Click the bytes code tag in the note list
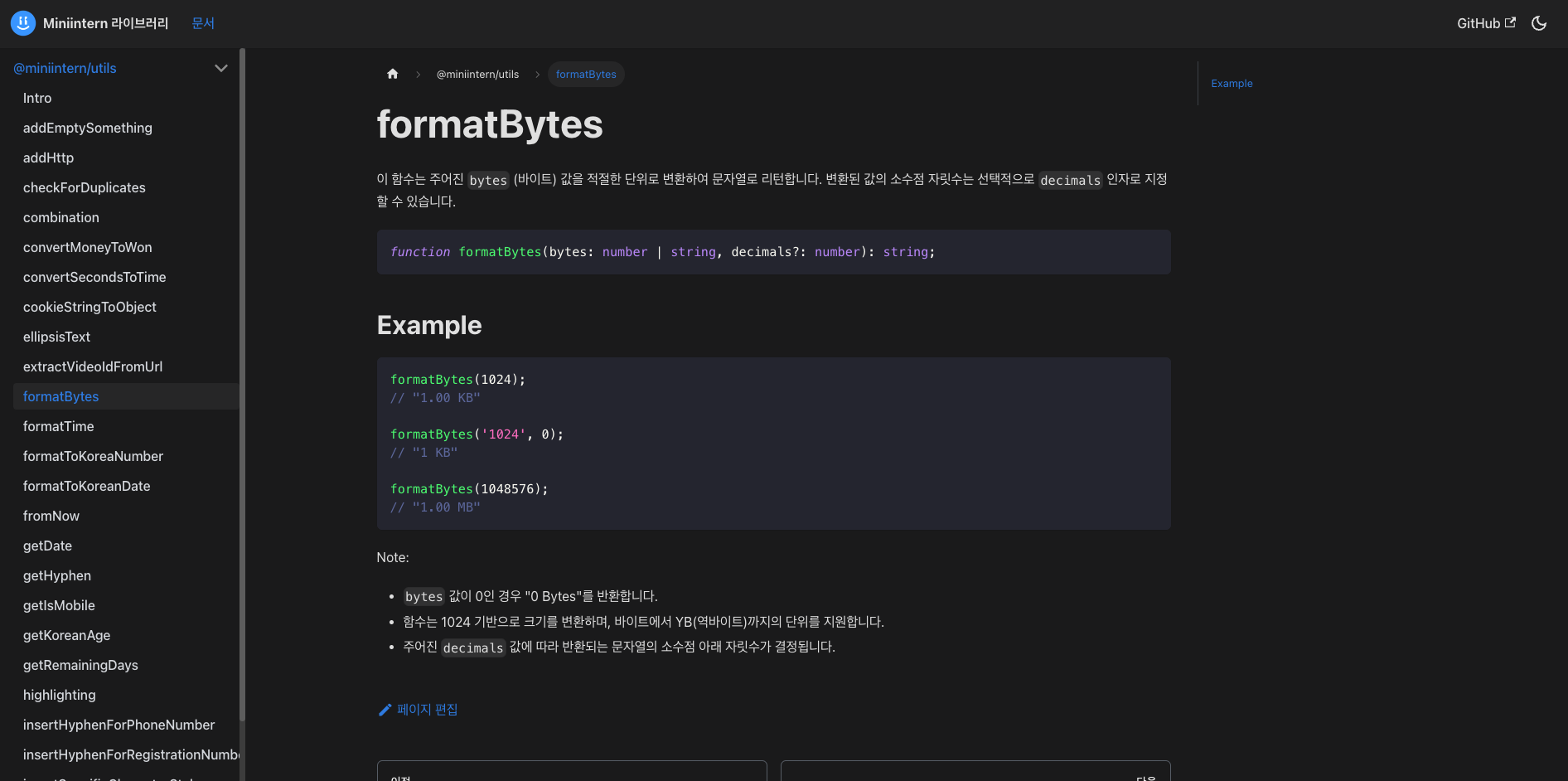 click(x=423, y=596)
